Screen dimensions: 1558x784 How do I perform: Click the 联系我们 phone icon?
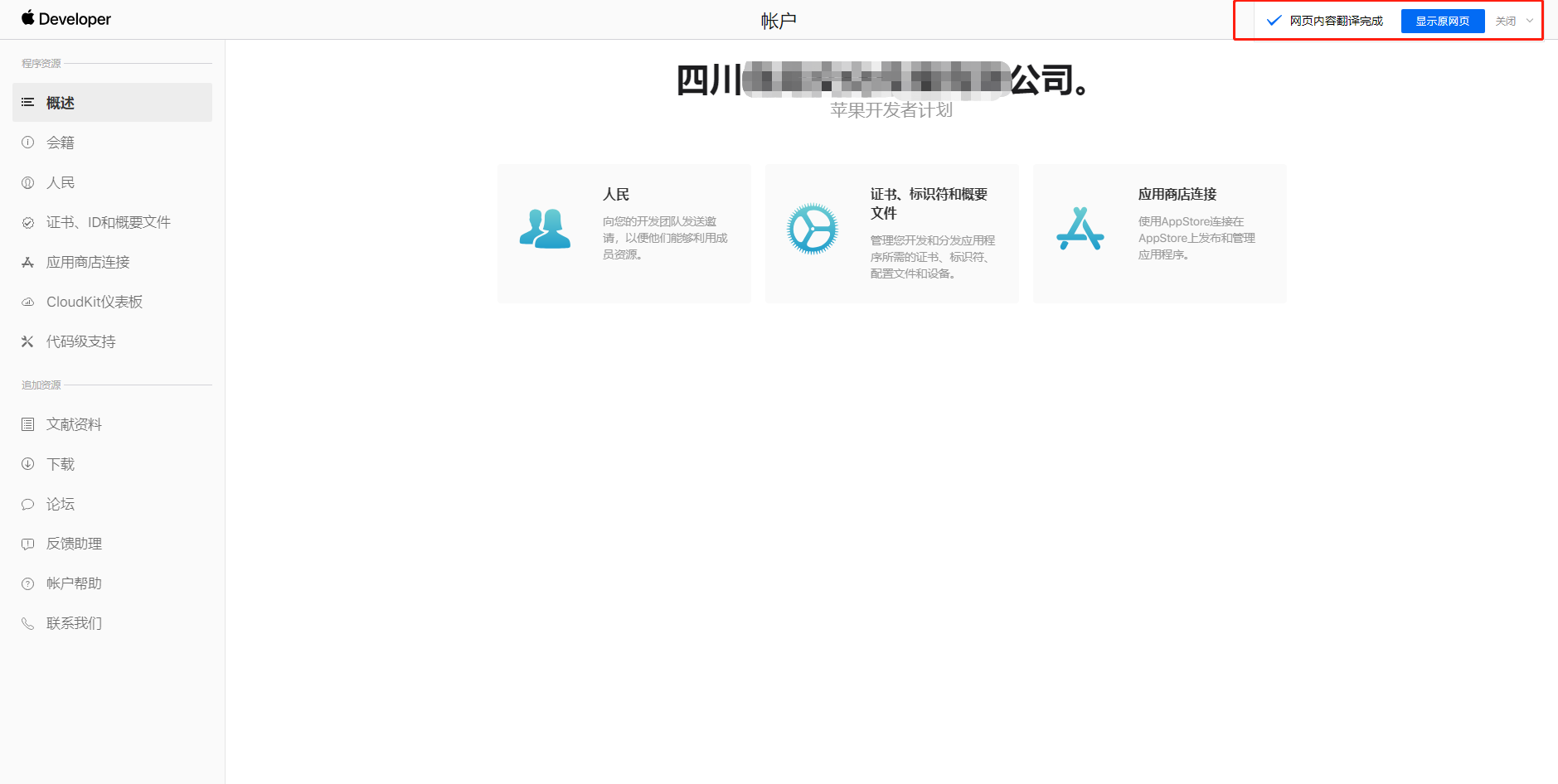click(27, 623)
